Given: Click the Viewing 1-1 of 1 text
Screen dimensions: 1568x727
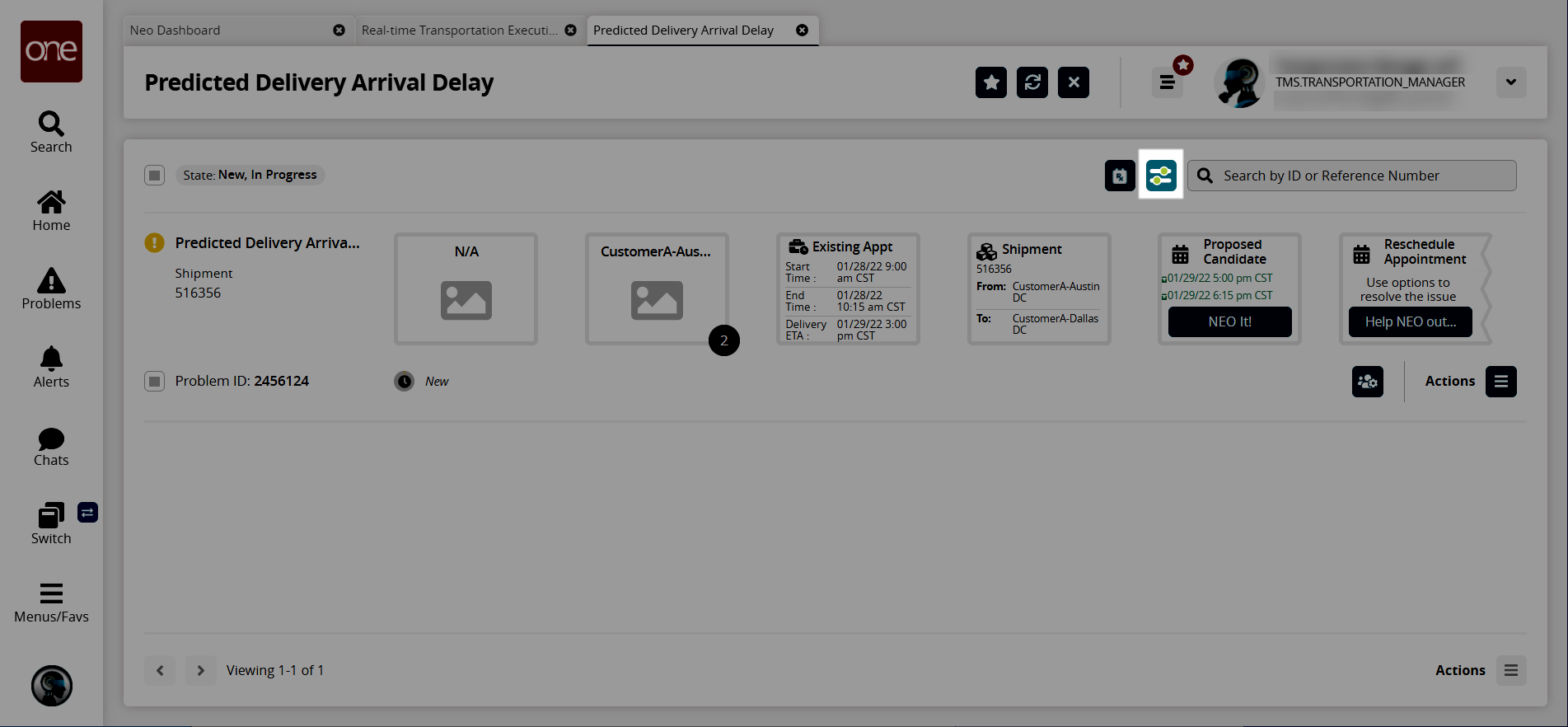Looking at the screenshot, I should tap(275, 671).
